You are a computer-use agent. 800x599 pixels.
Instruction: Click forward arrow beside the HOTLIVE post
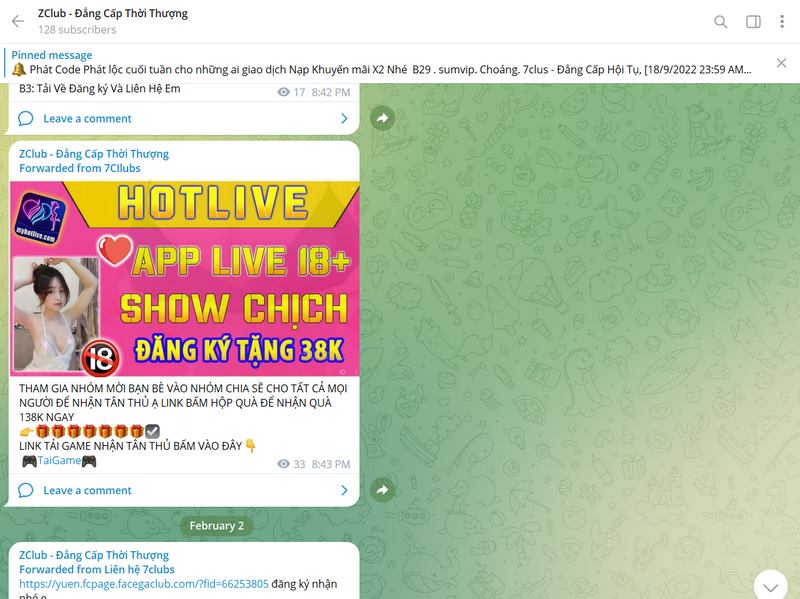tap(381, 490)
